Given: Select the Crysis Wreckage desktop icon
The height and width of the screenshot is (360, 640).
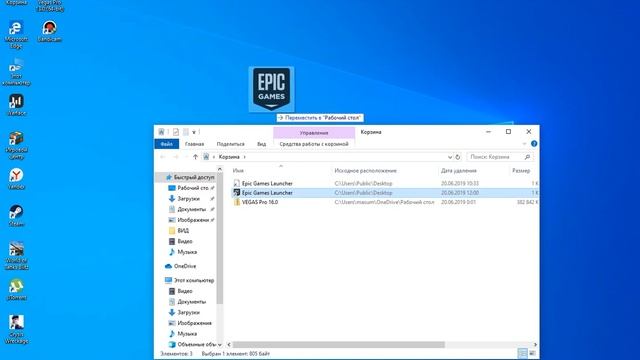Looking at the screenshot, I should coord(16,329).
